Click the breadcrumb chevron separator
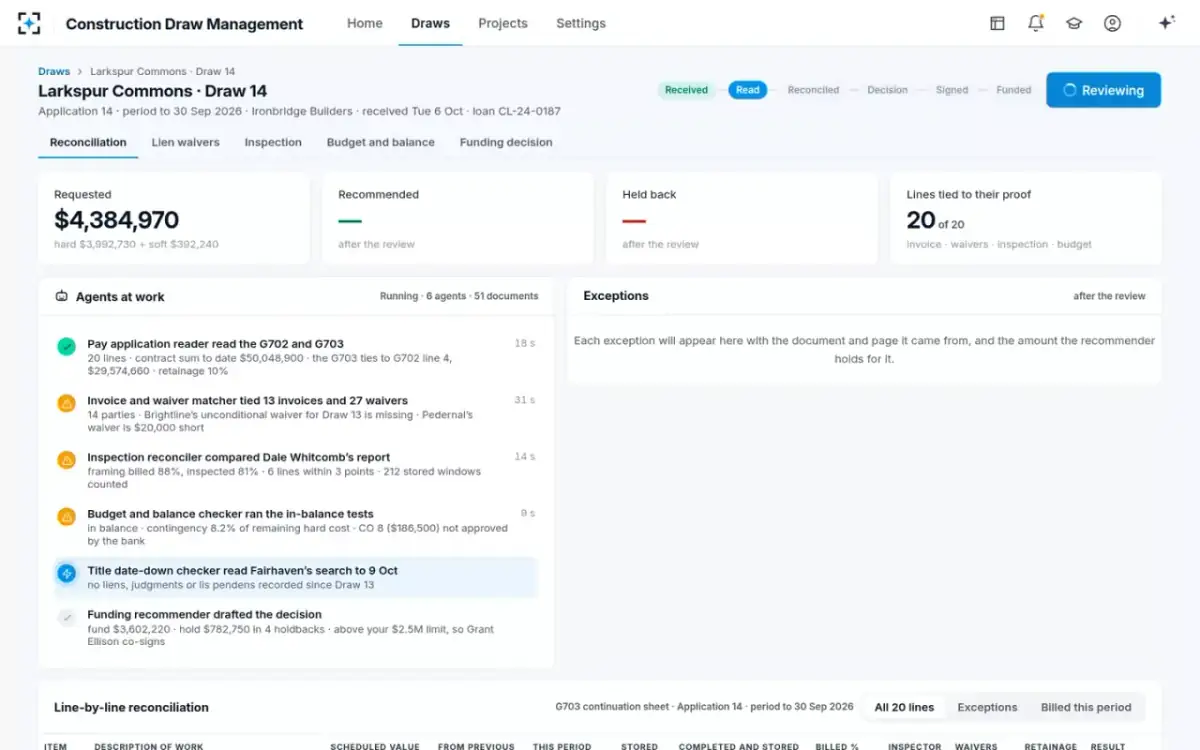Viewport: 1200px width, 750px height. (x=80, y=72)
